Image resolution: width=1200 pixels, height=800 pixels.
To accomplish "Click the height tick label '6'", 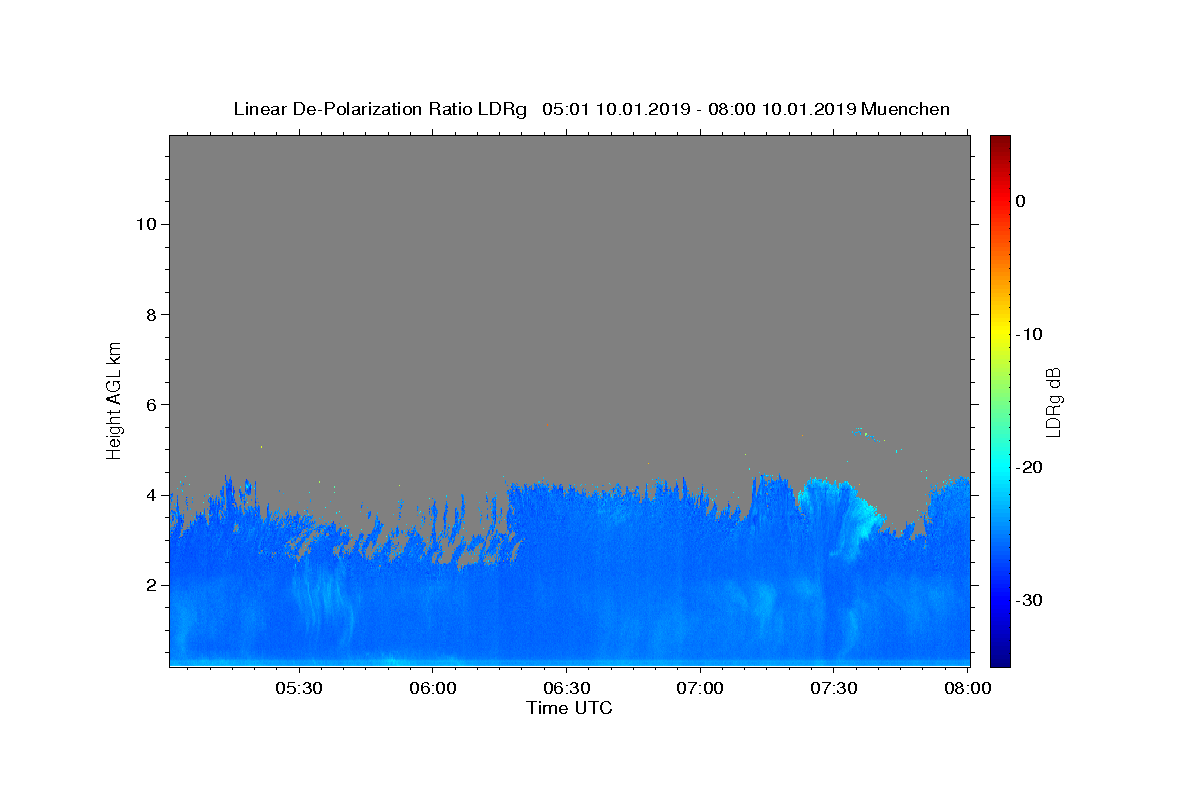I will (x=149, y=404).
